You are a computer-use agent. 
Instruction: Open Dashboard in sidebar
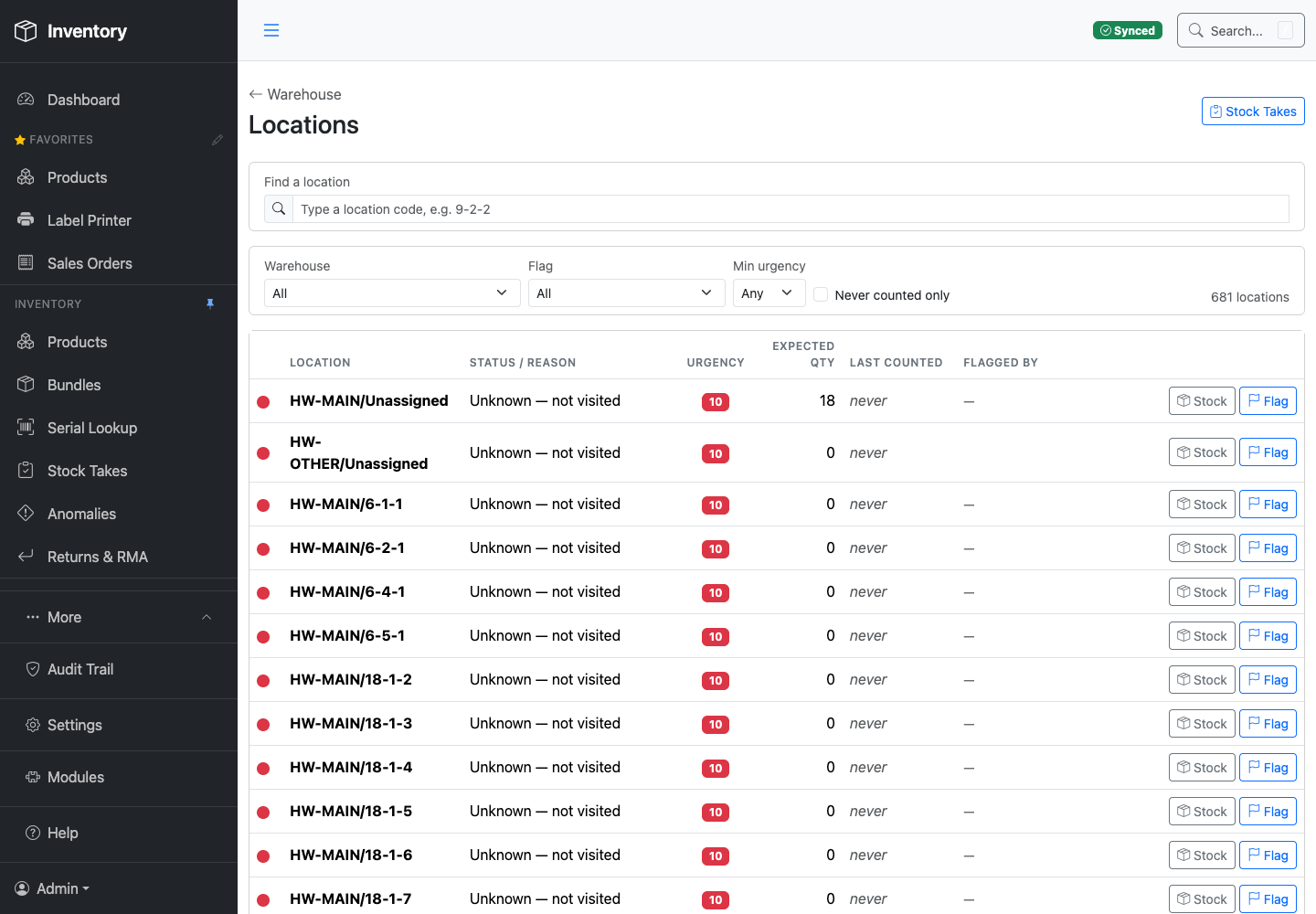[119, 100]
